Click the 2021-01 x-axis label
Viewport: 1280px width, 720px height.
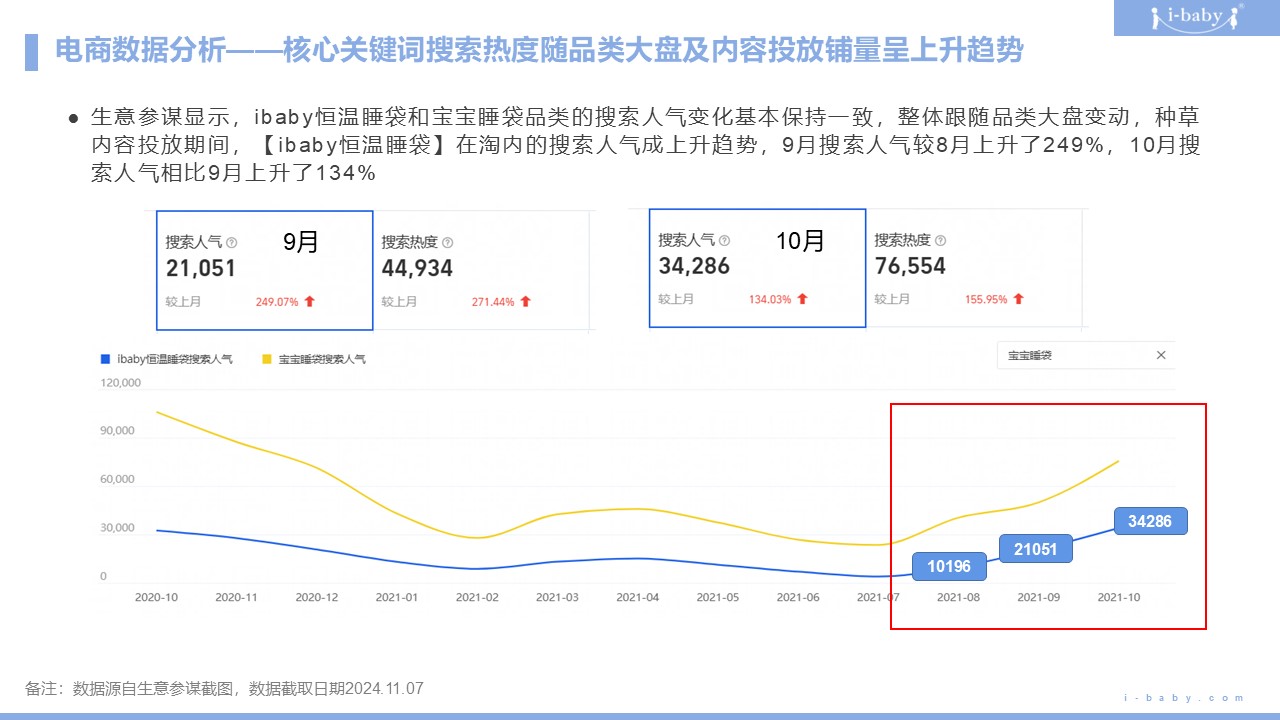point(396,597)
